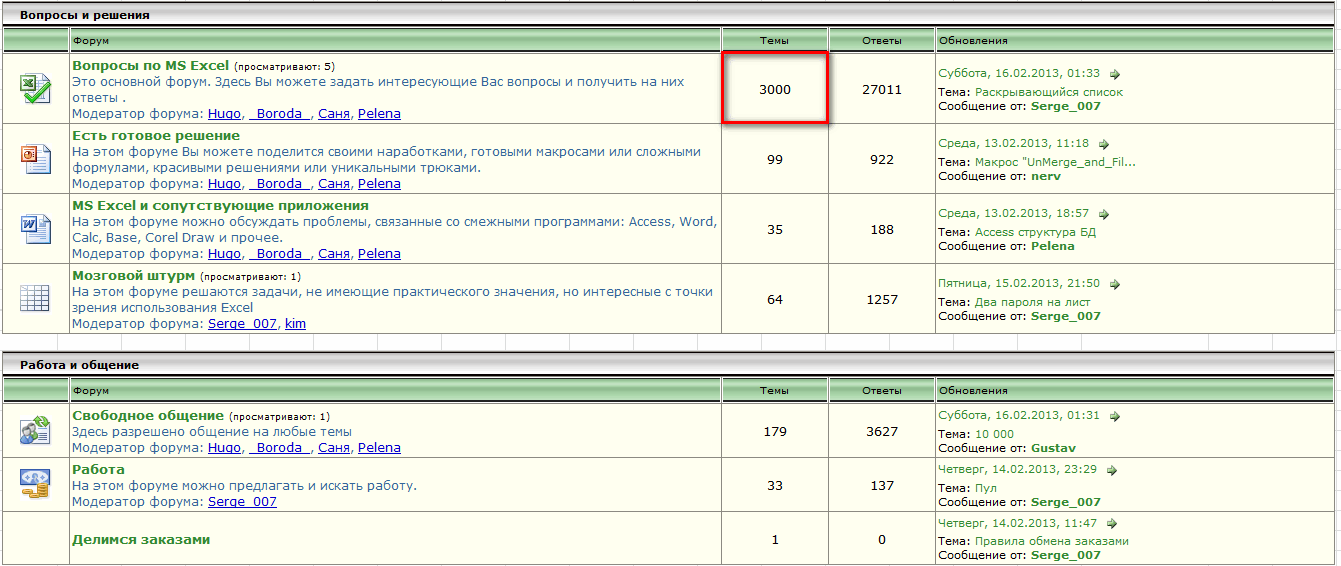Click date Суббота, 16.02.2013, 01:33
Screen dimensions: 1341x566
click(x=1019, y=74)
